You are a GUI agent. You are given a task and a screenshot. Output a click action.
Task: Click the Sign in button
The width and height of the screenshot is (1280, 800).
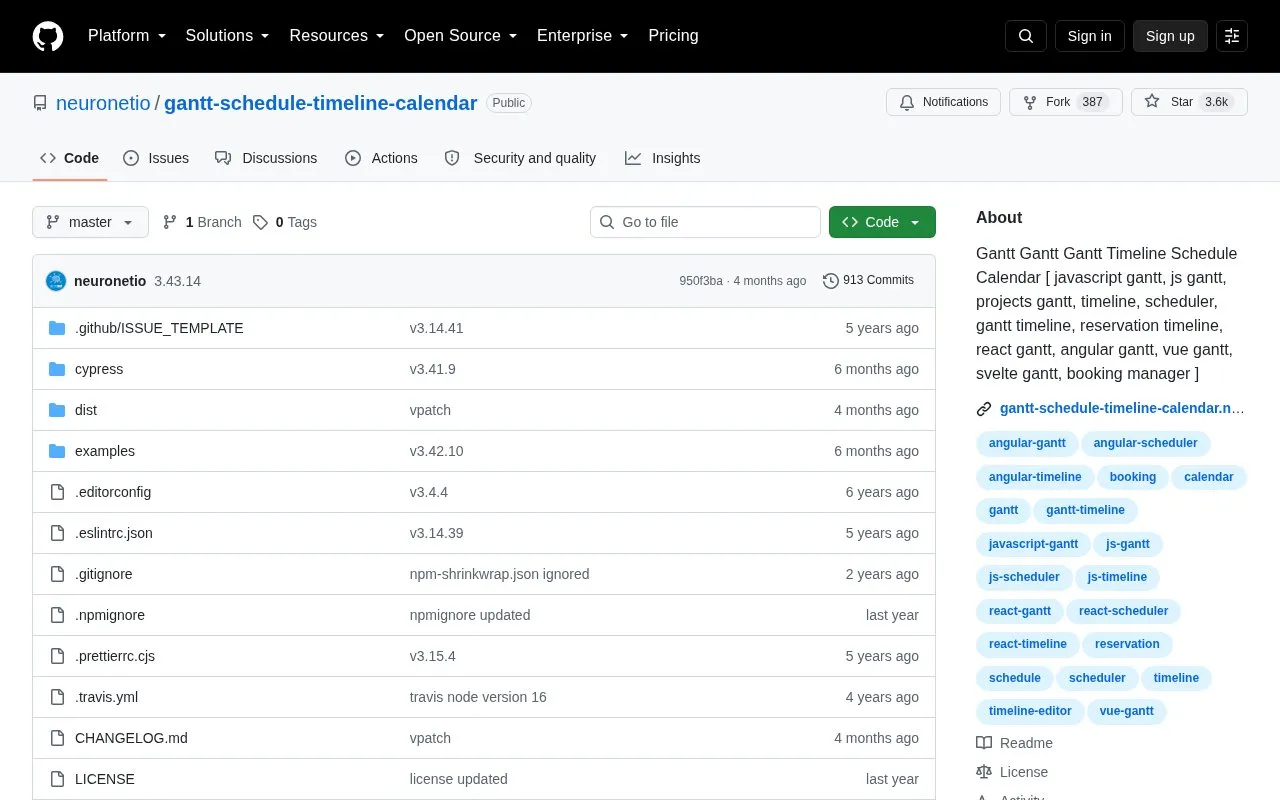click(1089, 36)
